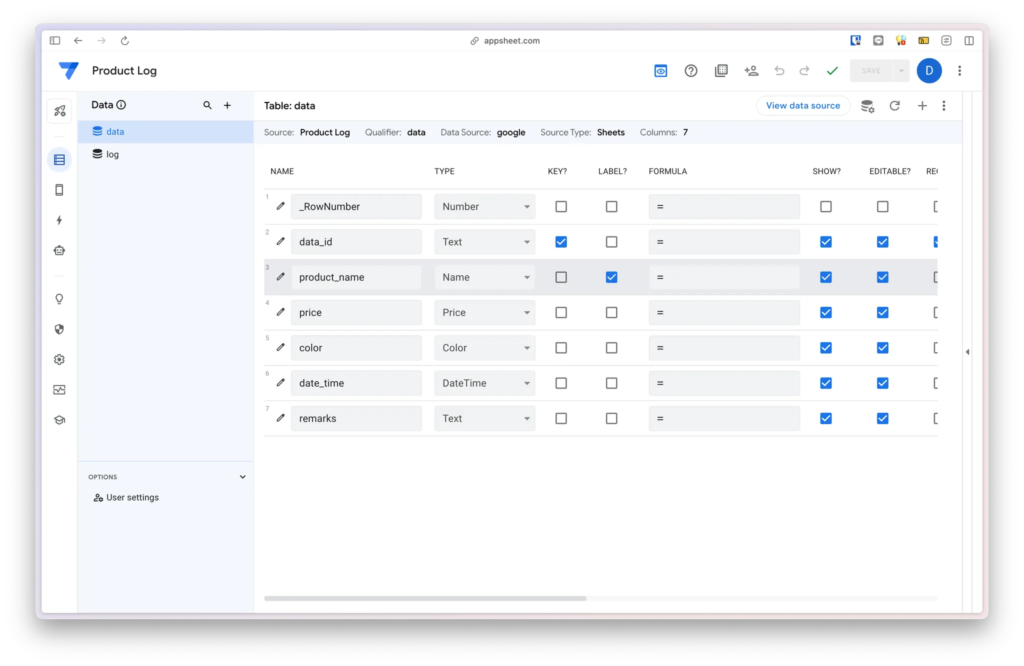Regenerate table schema refresh icon
1024x666 pixels.
click(895, 106)
